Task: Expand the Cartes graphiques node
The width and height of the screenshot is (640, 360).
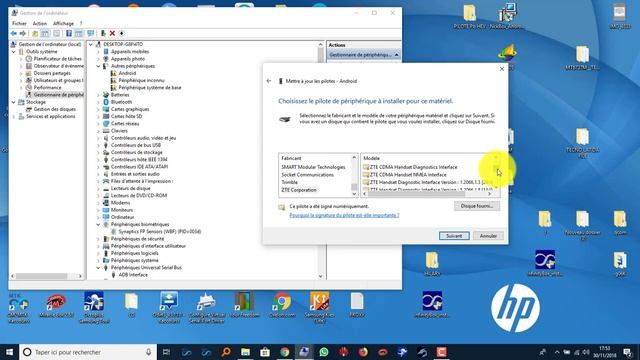Action: tap(98, 109)
